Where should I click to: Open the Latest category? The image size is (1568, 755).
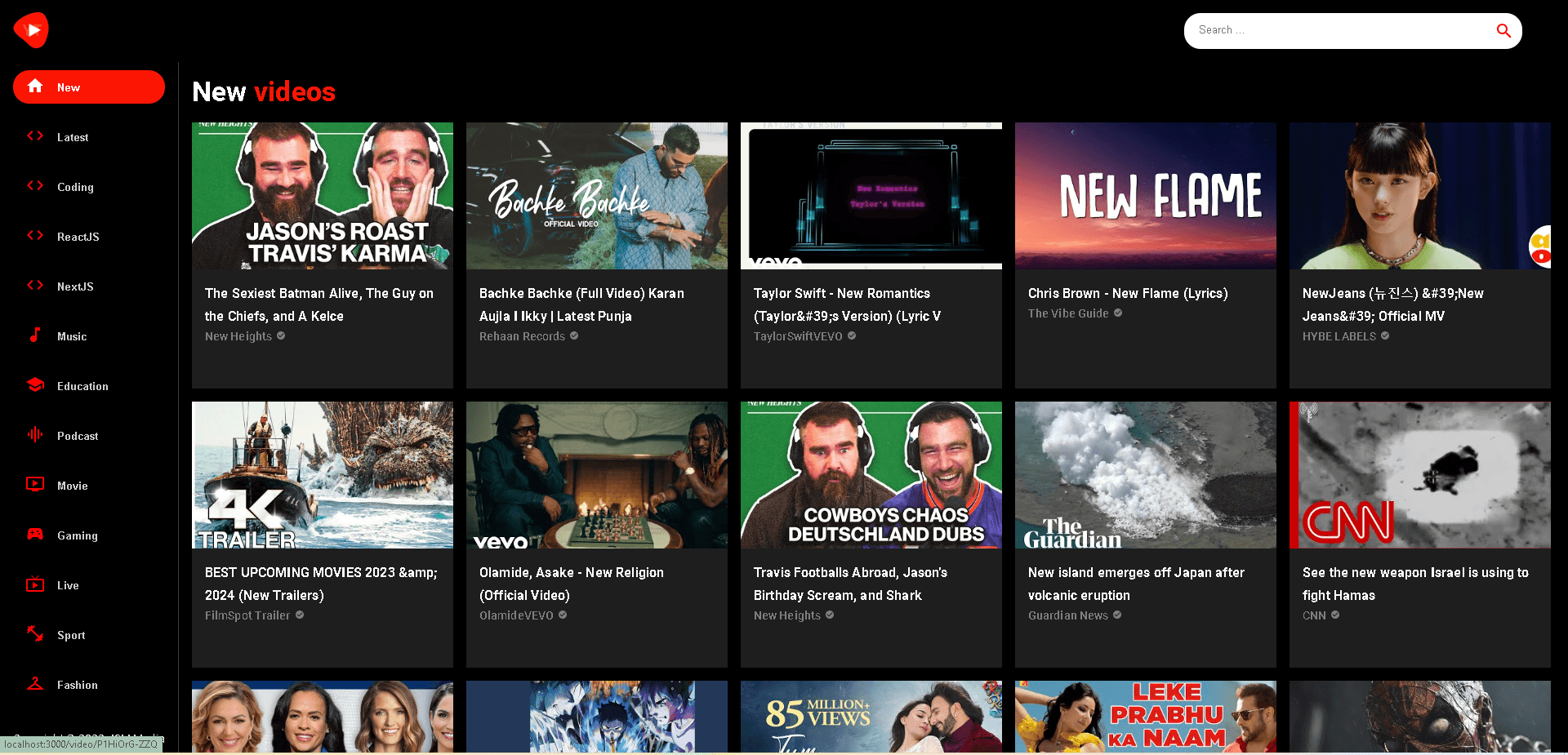point(89,137)
